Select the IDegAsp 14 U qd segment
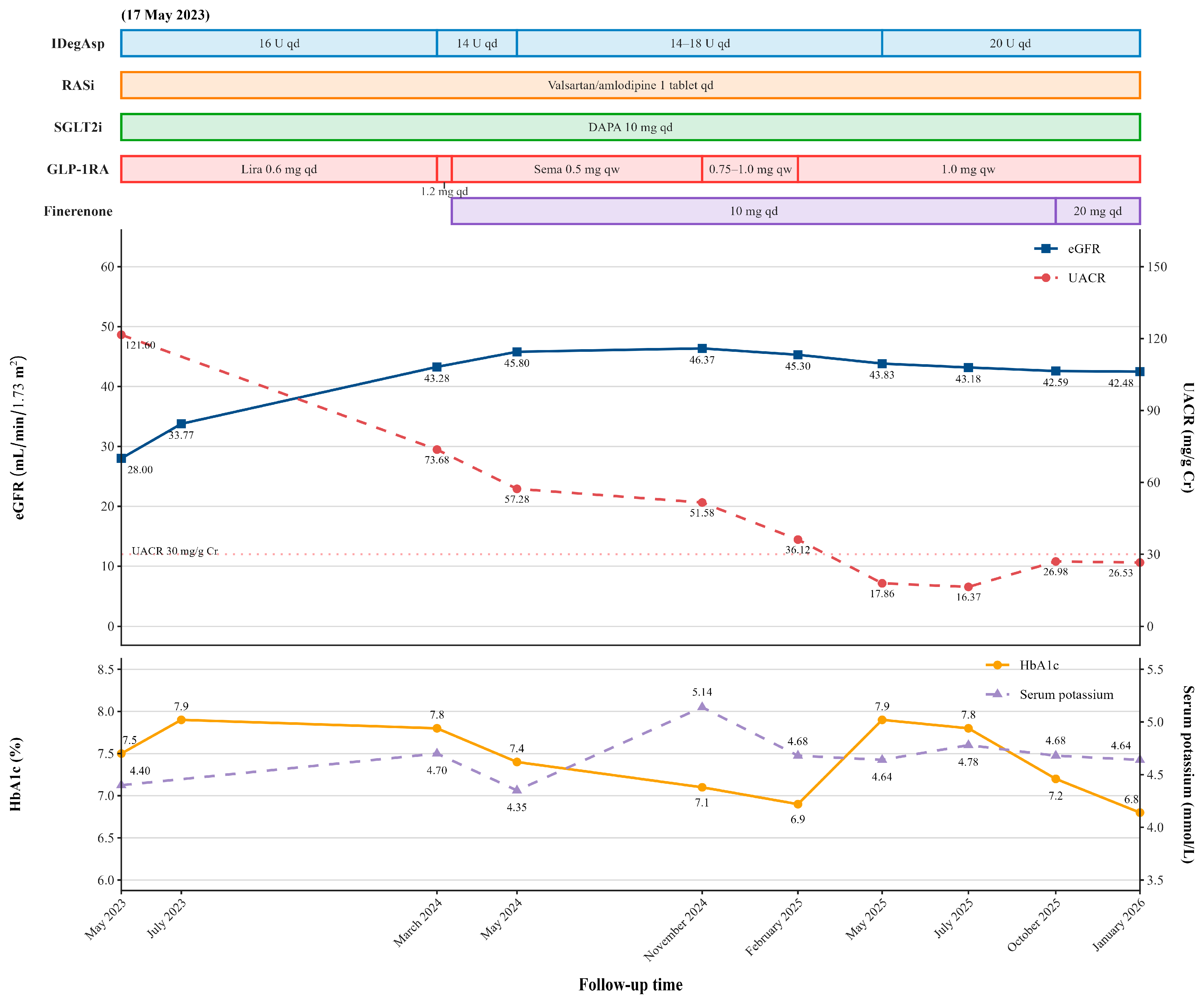The height and width of the screenshot is (1003, 1204). pos(477,44)
